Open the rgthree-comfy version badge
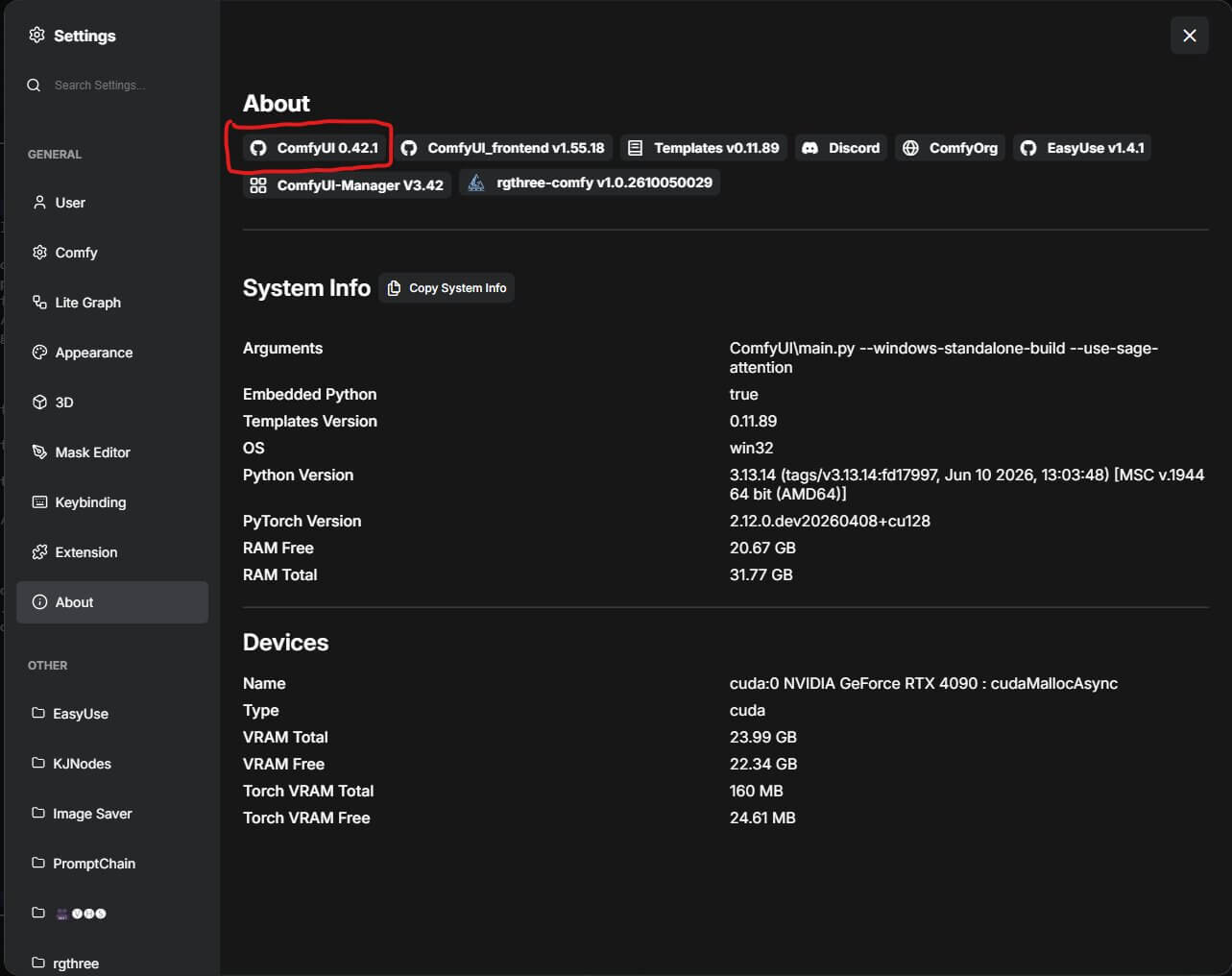The height and width of the screenshot is (976, 1232). click(590, 183)
